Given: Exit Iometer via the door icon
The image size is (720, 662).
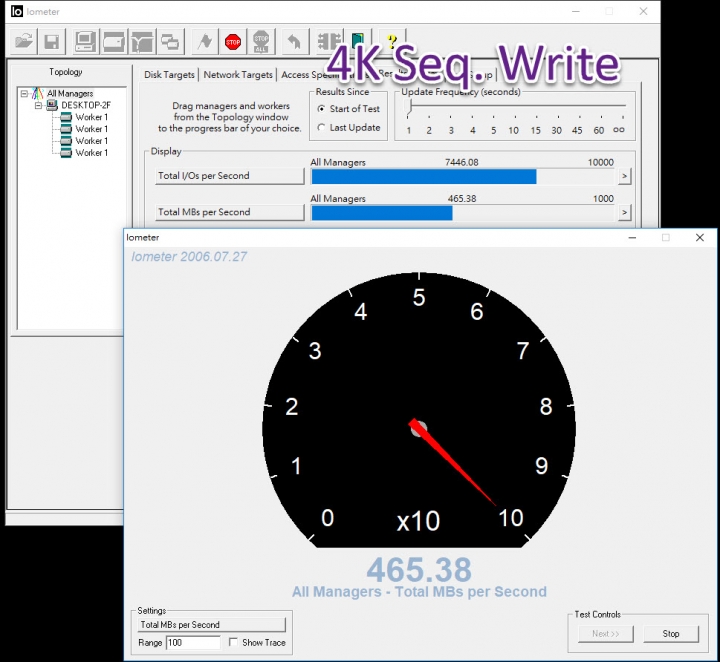Looking at the screenshot, I should (x=357, y=42).
